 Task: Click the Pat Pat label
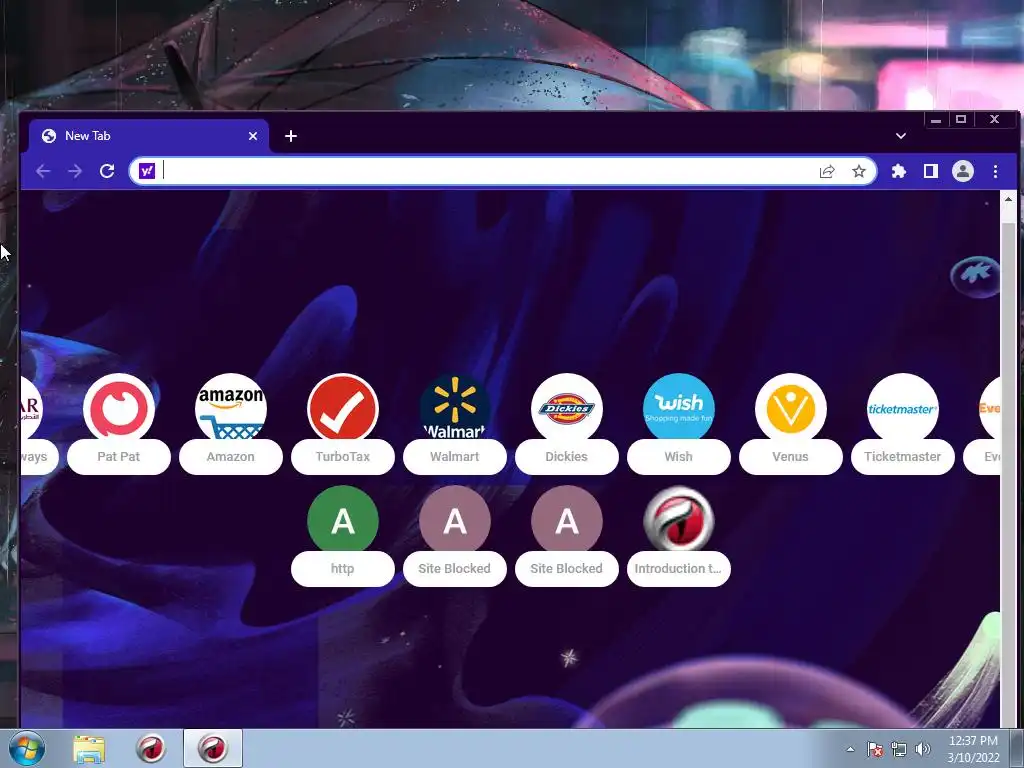(119, 456)
